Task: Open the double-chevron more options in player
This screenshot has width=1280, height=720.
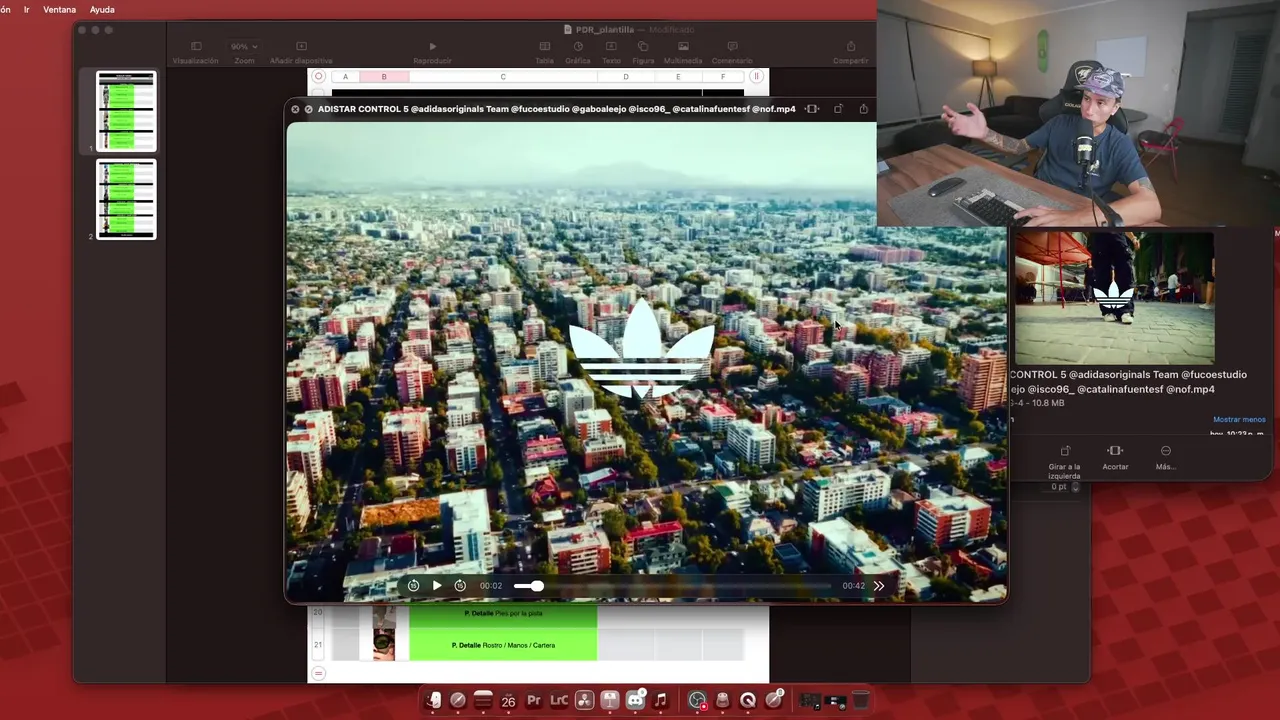Action: 878,586
